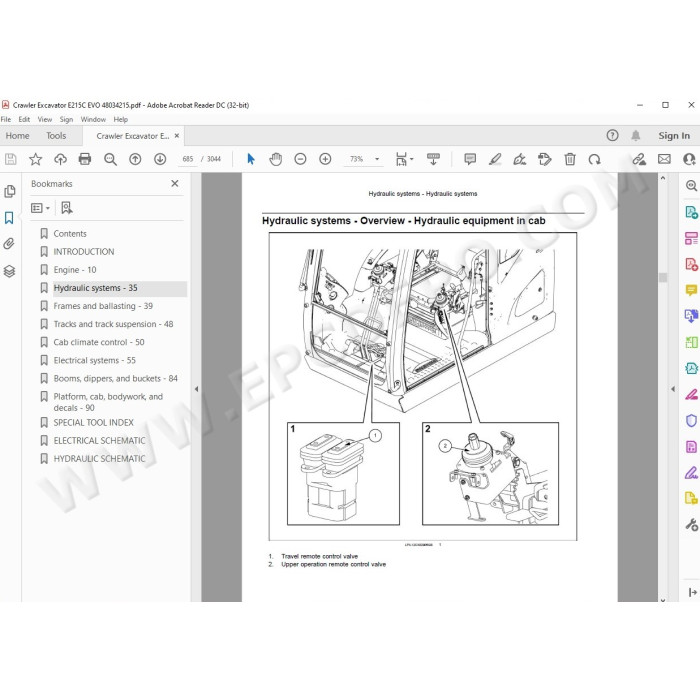Click the Sign In button
700x700 pixels.
[674, 136]
